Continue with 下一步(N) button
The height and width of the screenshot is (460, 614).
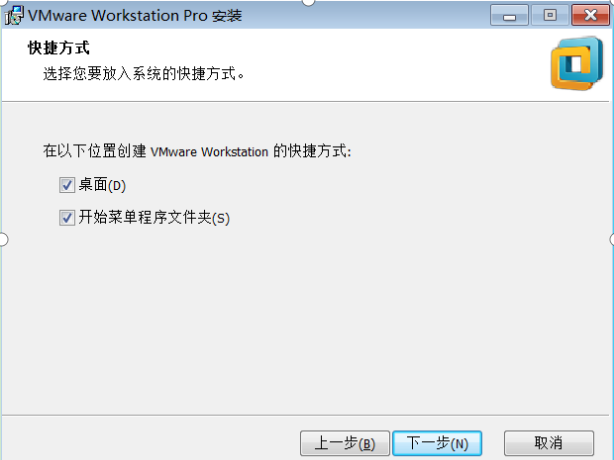437,443
